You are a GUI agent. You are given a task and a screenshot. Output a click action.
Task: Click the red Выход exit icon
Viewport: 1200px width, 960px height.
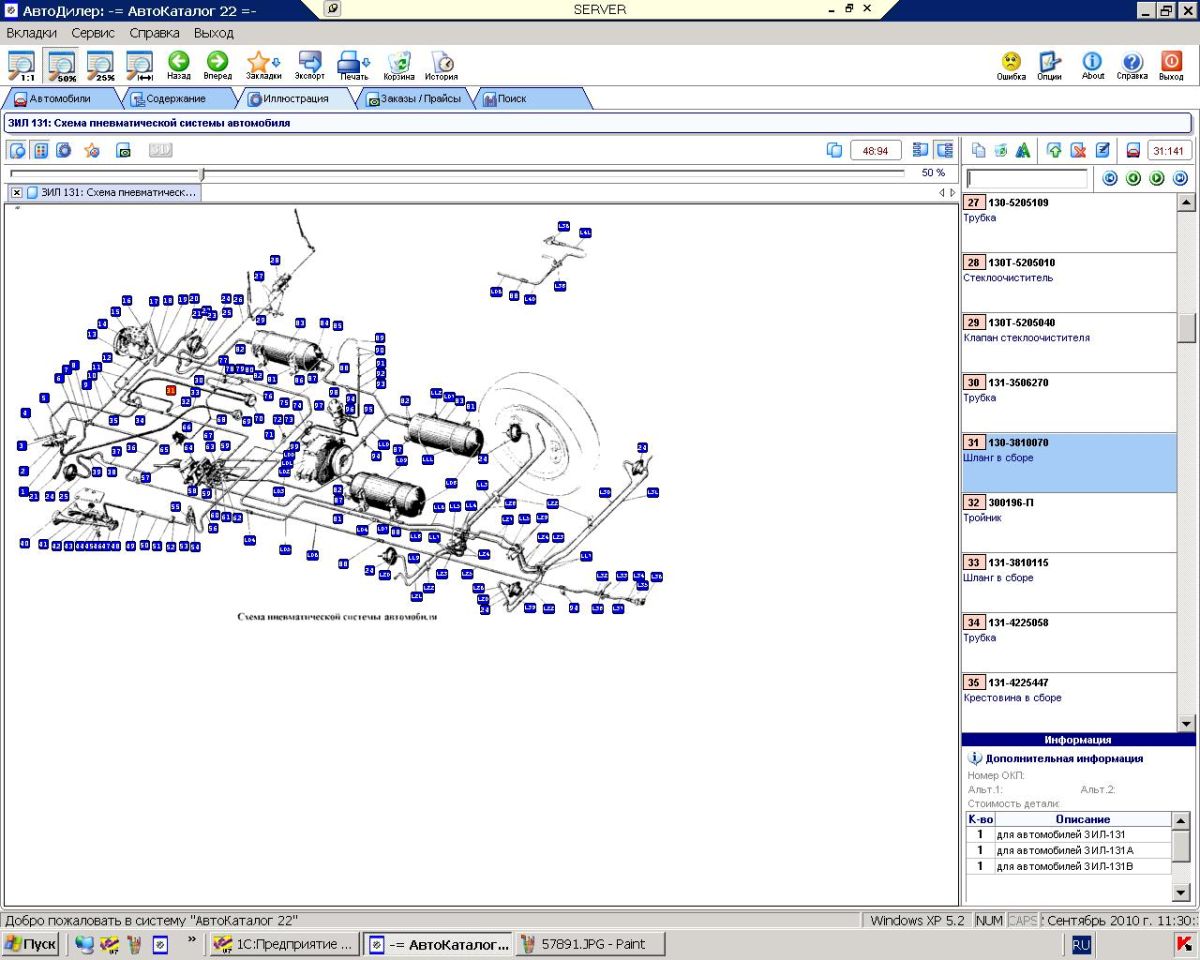click(1171, 66)
